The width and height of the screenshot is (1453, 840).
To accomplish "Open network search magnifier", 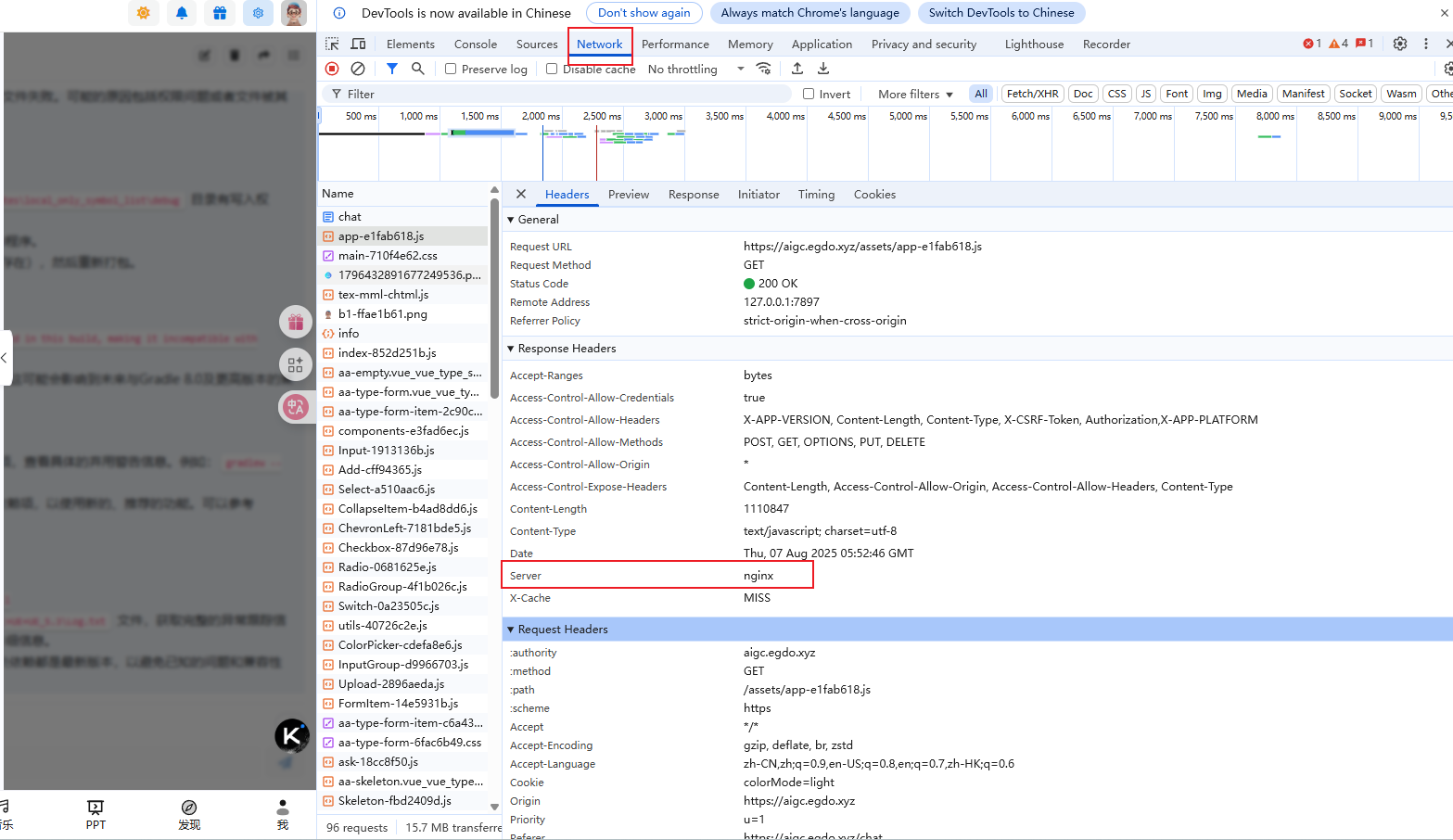I will coord(418,69).
